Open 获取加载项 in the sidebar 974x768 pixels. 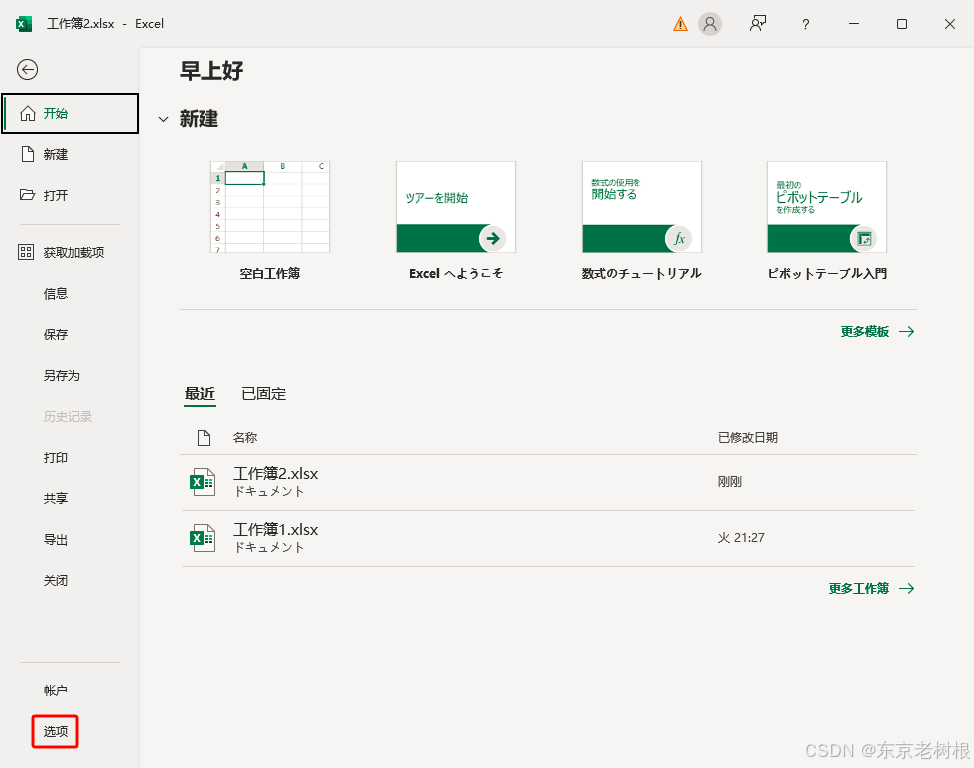tap(70, 252)
